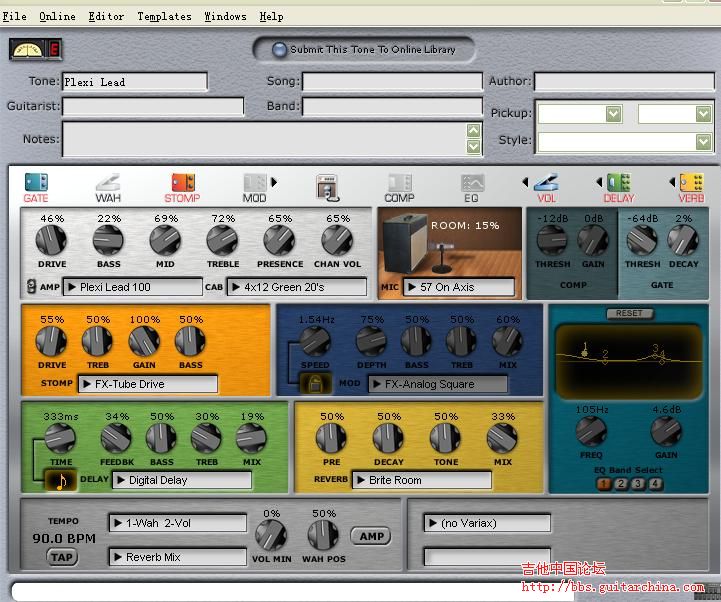Image resolution: width=721 pixels, height=602 pixels.
Task: Click the MOD effect icon
Action: [255, 184]
